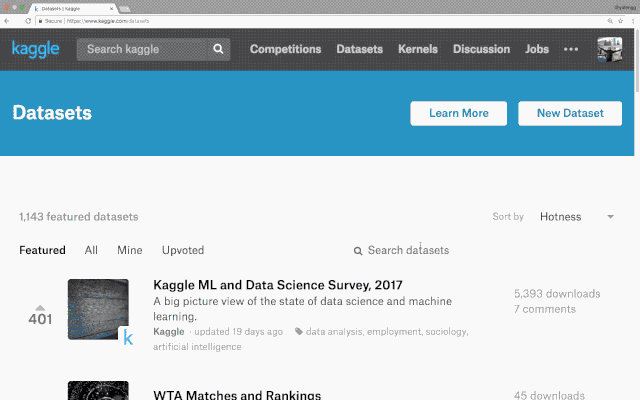Click the magnifier icon in Kaggle search
This screenshot has height=400, width=640.
[218, 49]
